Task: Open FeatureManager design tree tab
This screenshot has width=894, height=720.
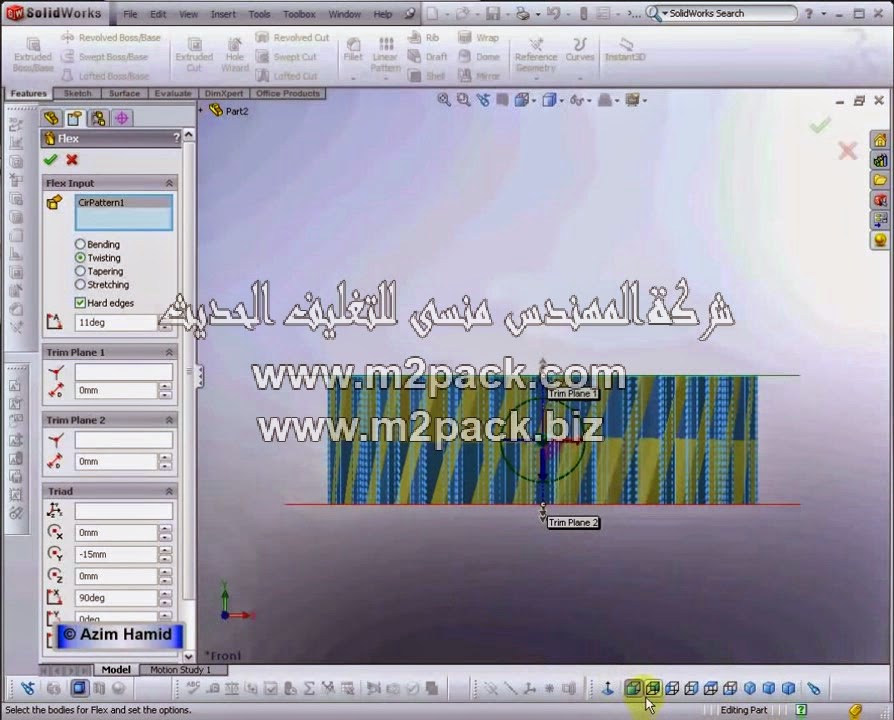Action: (51, 118)
